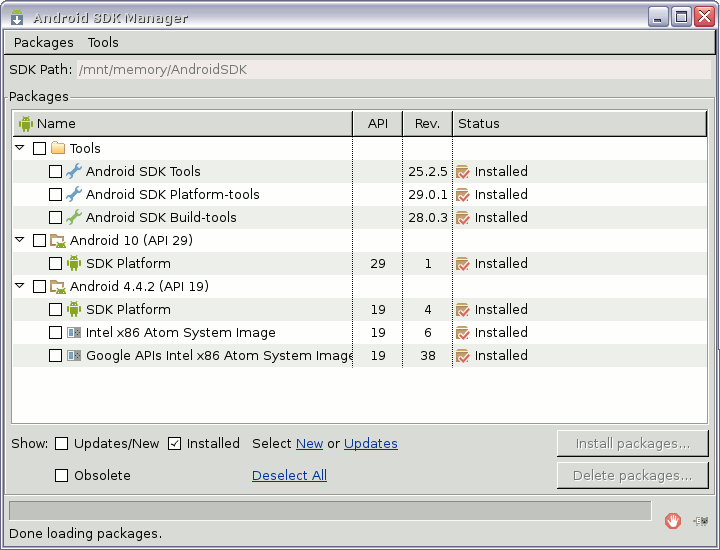Click the Updates selection link

point(371,443)
